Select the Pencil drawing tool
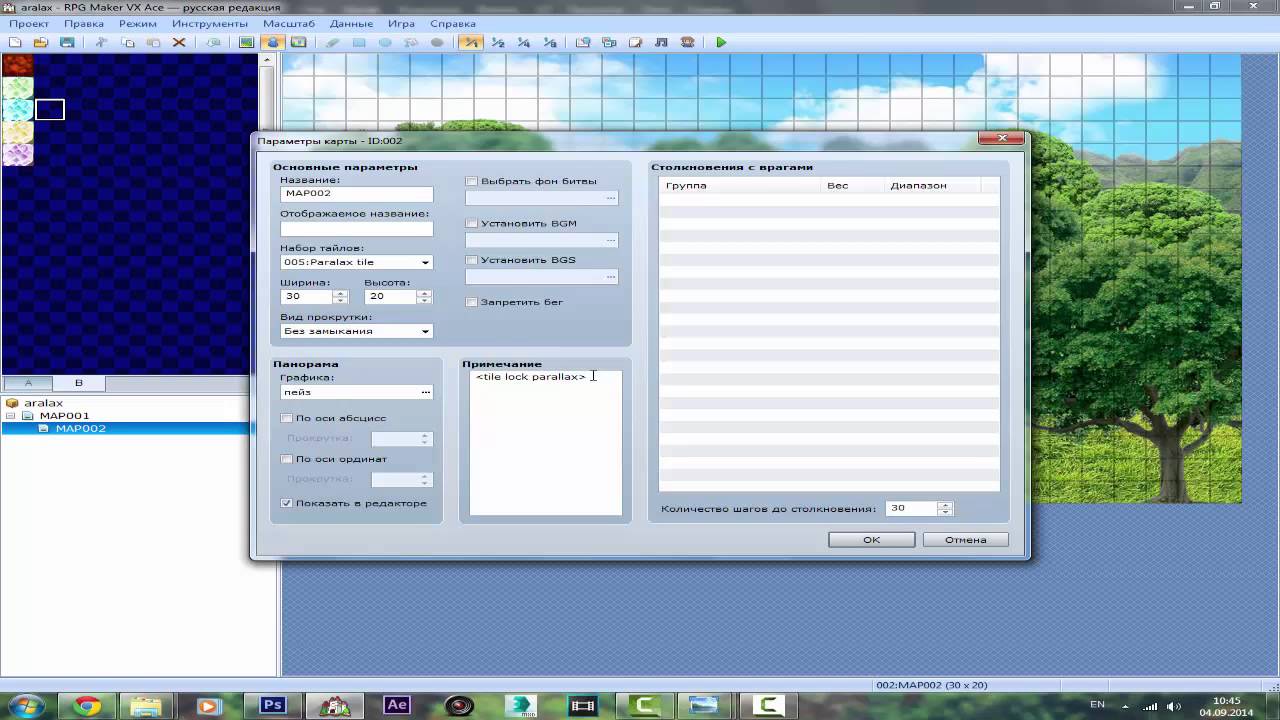1280x720 pixels. click(x=333, y=42)
